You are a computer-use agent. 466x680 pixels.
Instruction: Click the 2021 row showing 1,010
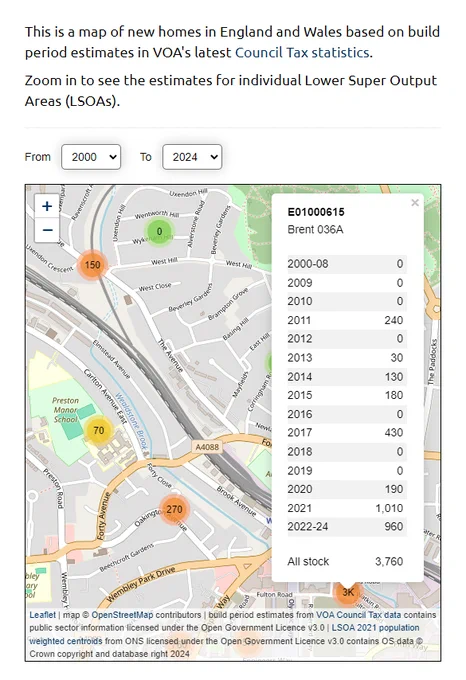347,508
